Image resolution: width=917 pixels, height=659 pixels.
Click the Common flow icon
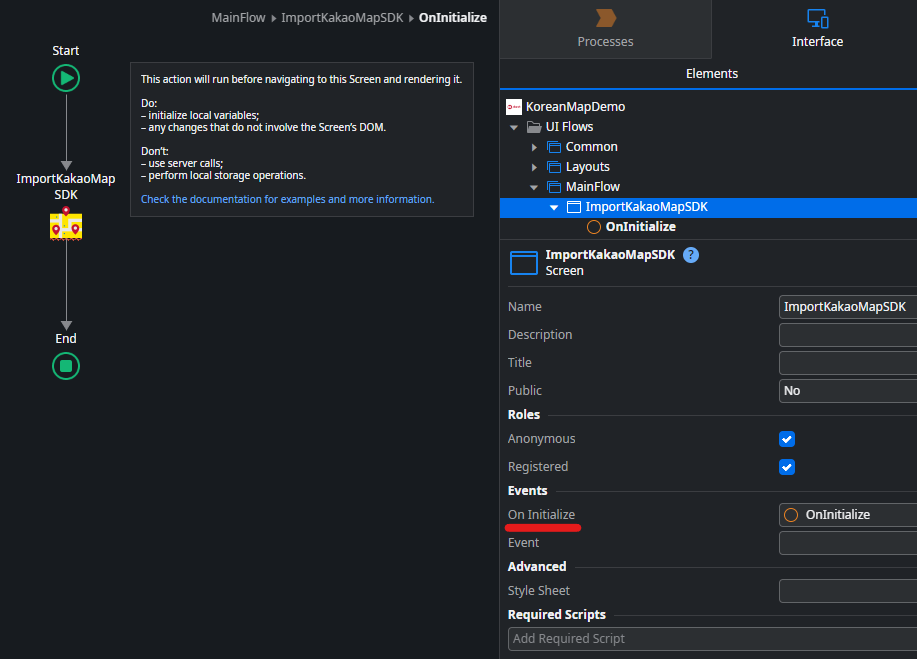tap(554, 147)
